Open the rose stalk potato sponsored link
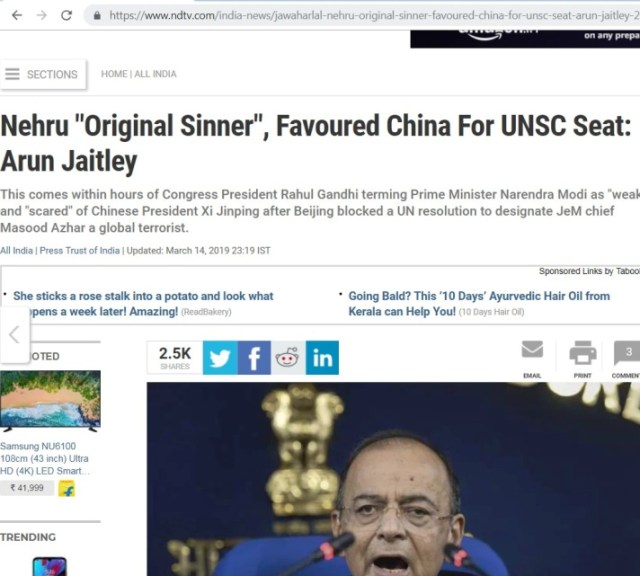The height and width of the screenshot is (576, 640). [x=143, y=303]
